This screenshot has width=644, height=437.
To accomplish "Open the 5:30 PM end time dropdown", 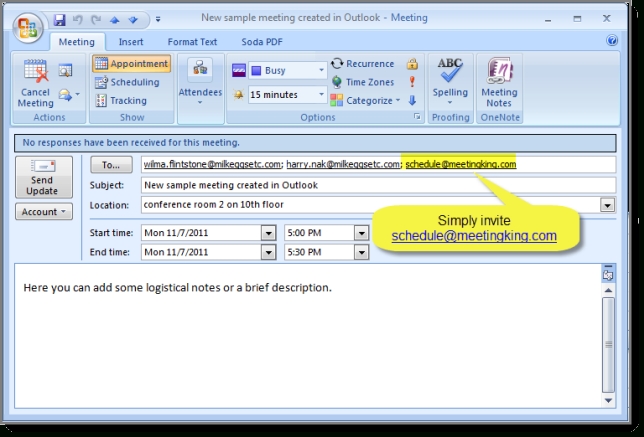I will [361, 252].
